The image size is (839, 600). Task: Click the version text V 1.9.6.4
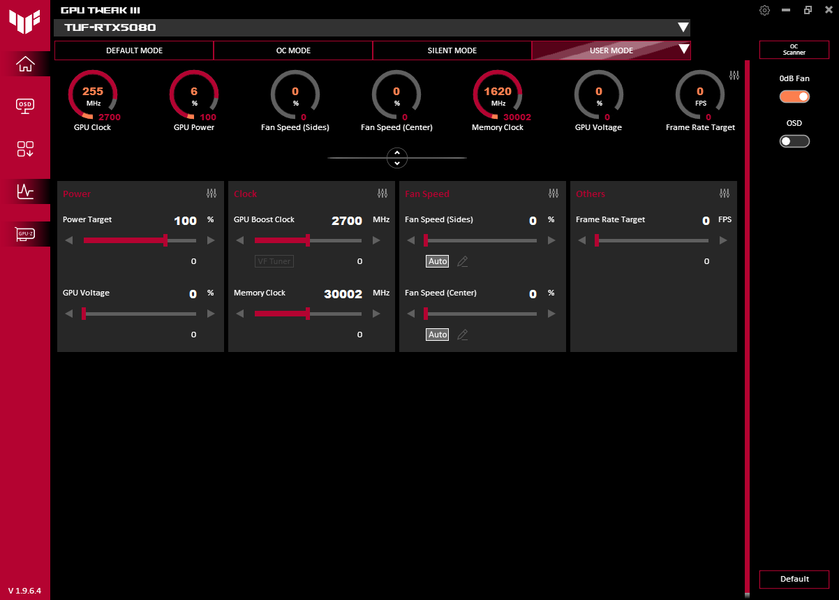coord(25,591)
